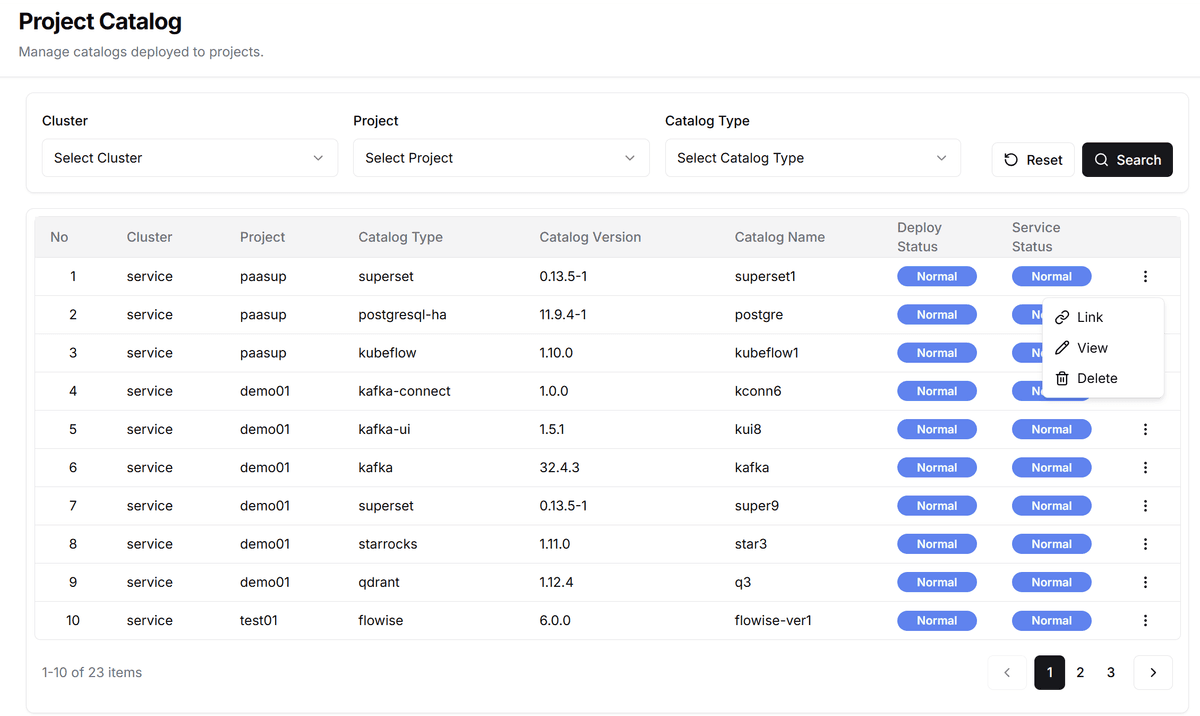
Task: Go to page 2
Action: click(x=1080, y=673)
